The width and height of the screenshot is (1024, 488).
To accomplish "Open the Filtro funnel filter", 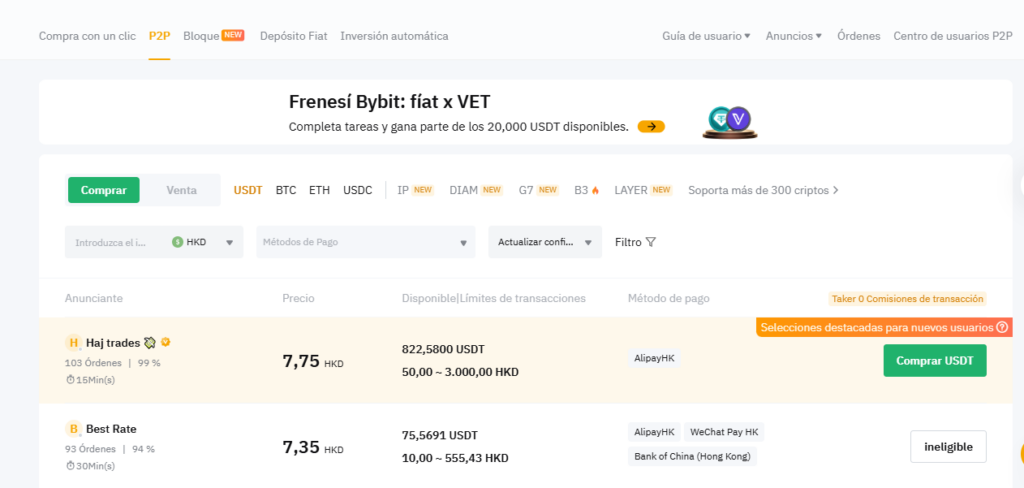I will click(x=635, y=242).
